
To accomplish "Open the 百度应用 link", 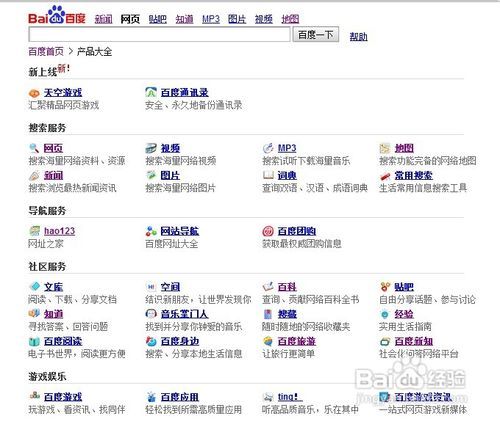I will [180, 397].
